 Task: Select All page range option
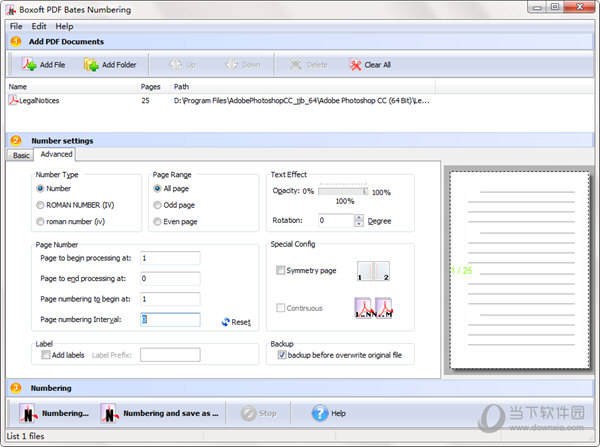pyautogui.click(x=157, y=188)
